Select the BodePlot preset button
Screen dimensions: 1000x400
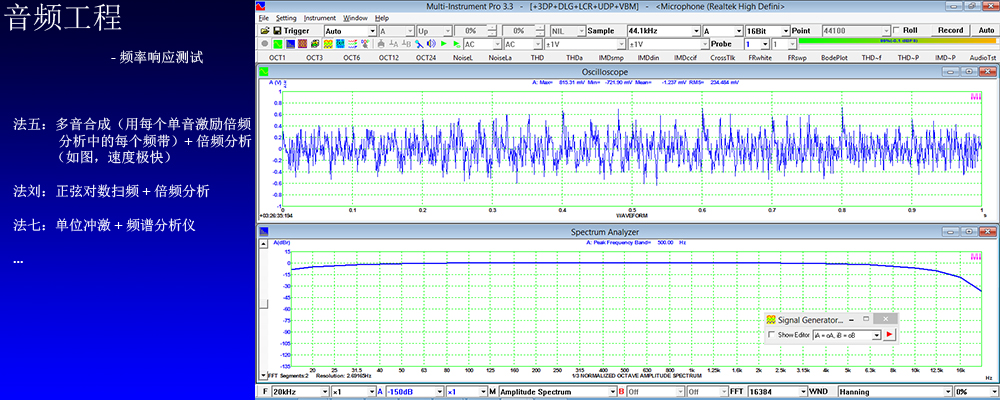[834, 57]
